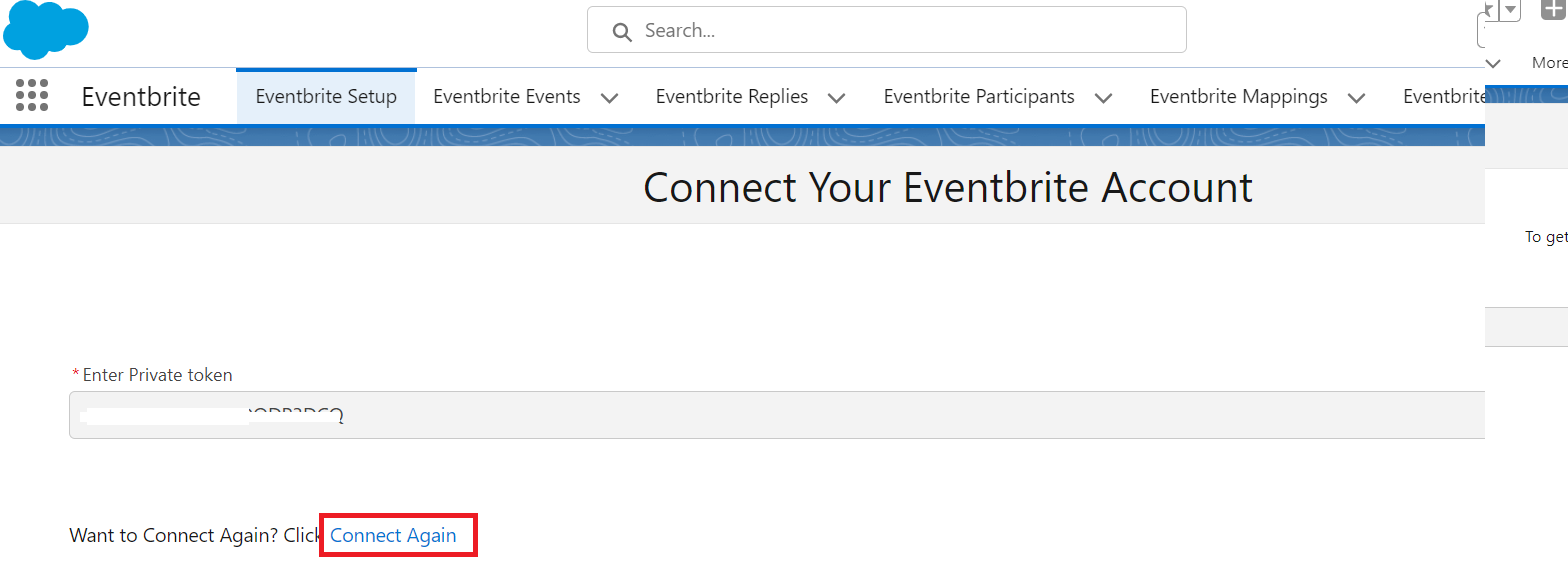Click the Enter Private token label
This screenshot has height=577, width=1568.
point(157,375)
